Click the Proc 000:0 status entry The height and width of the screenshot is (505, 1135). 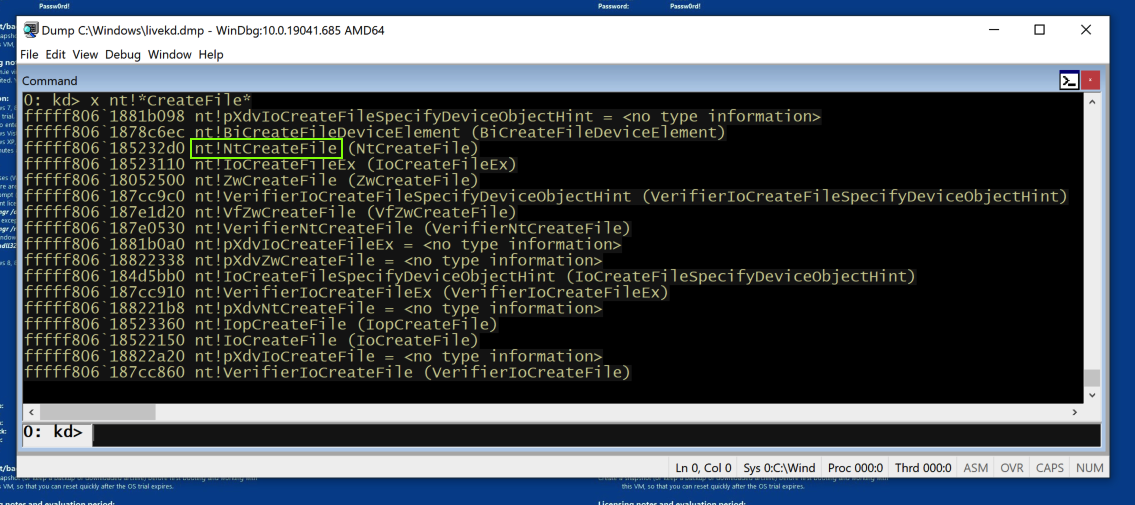click(x=855, y=468)
